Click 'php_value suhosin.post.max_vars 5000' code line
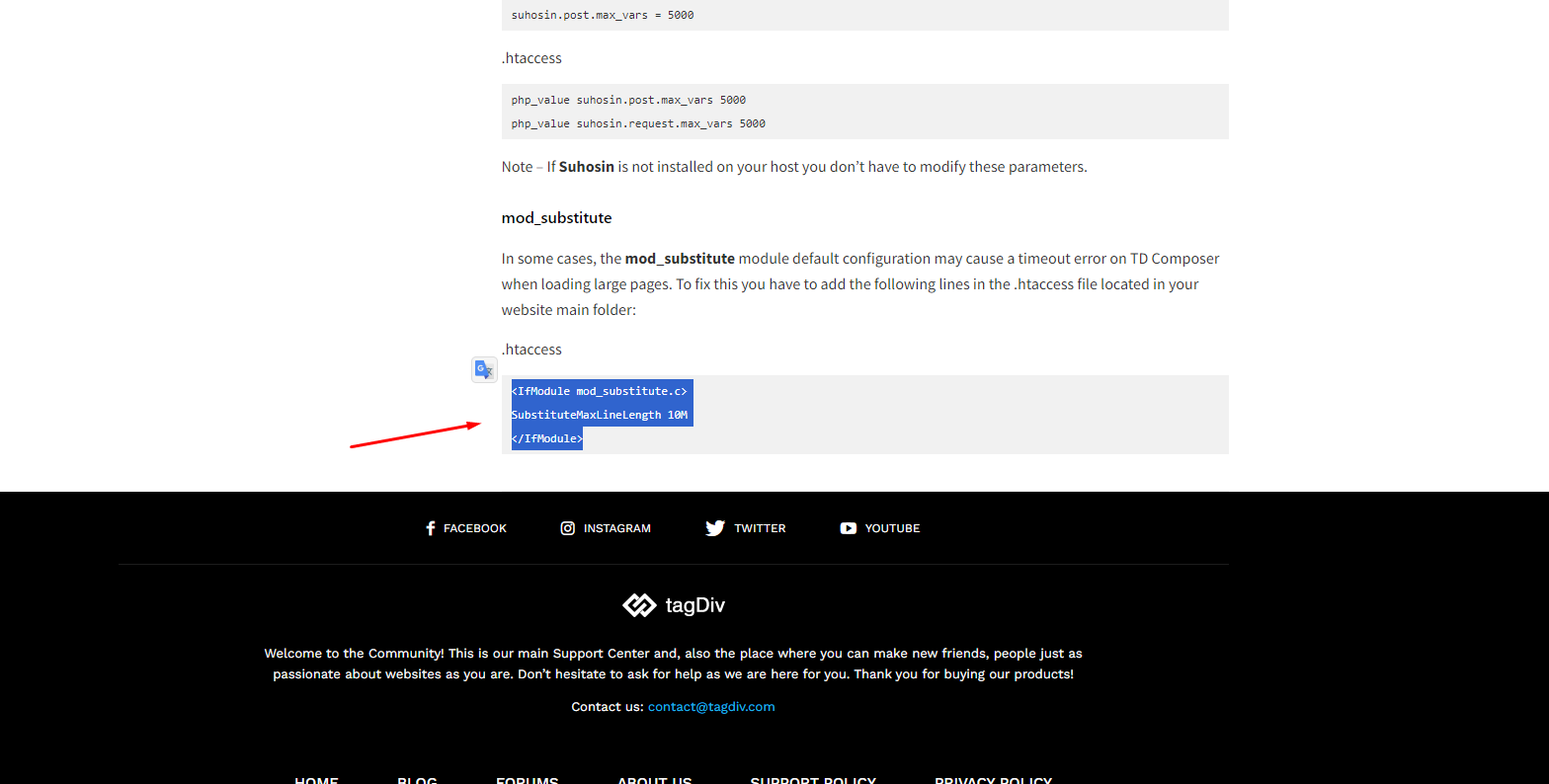The image size is (1549, 784). [628, 100]
